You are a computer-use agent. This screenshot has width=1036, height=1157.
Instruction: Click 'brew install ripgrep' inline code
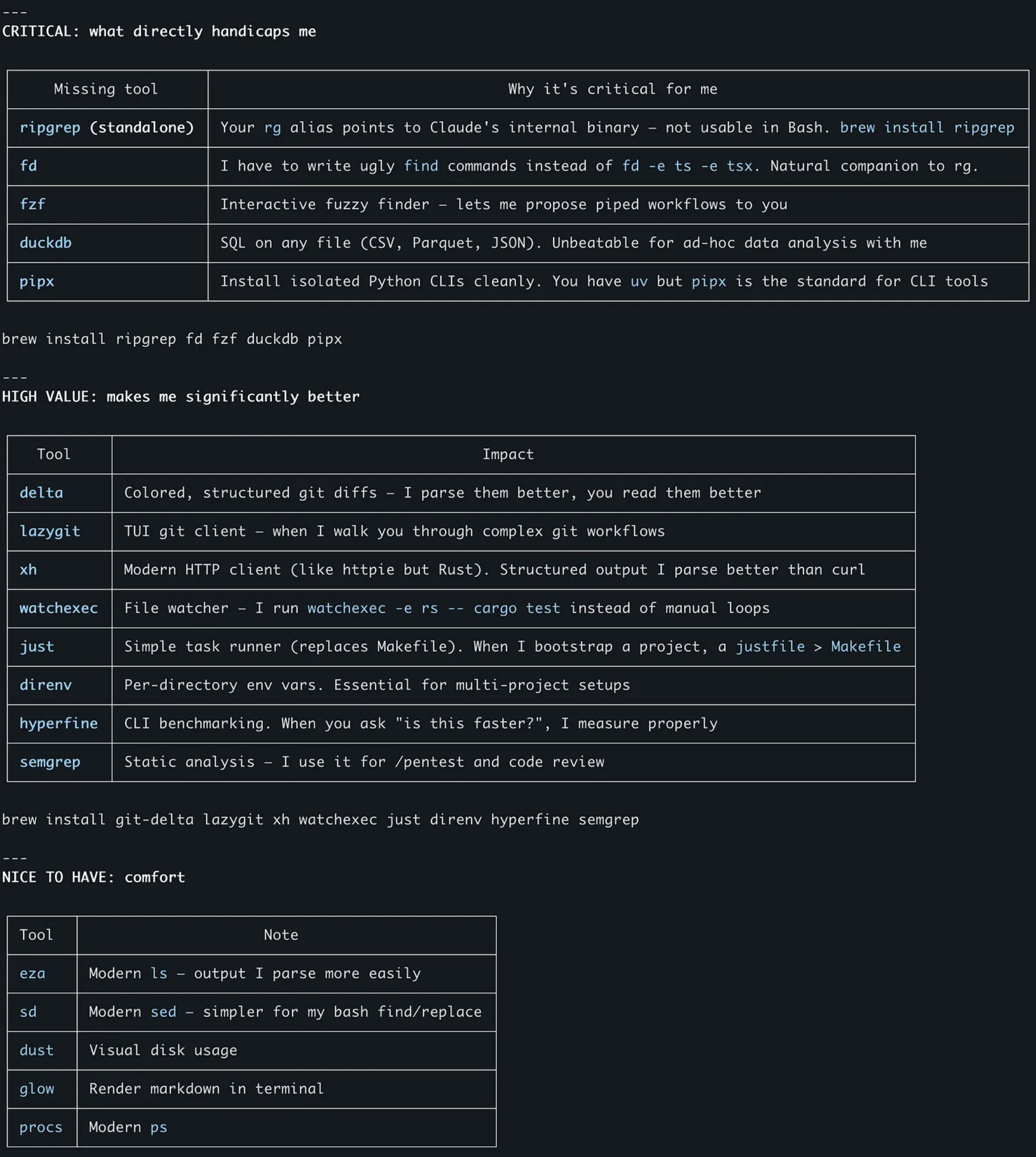(927, 127)
